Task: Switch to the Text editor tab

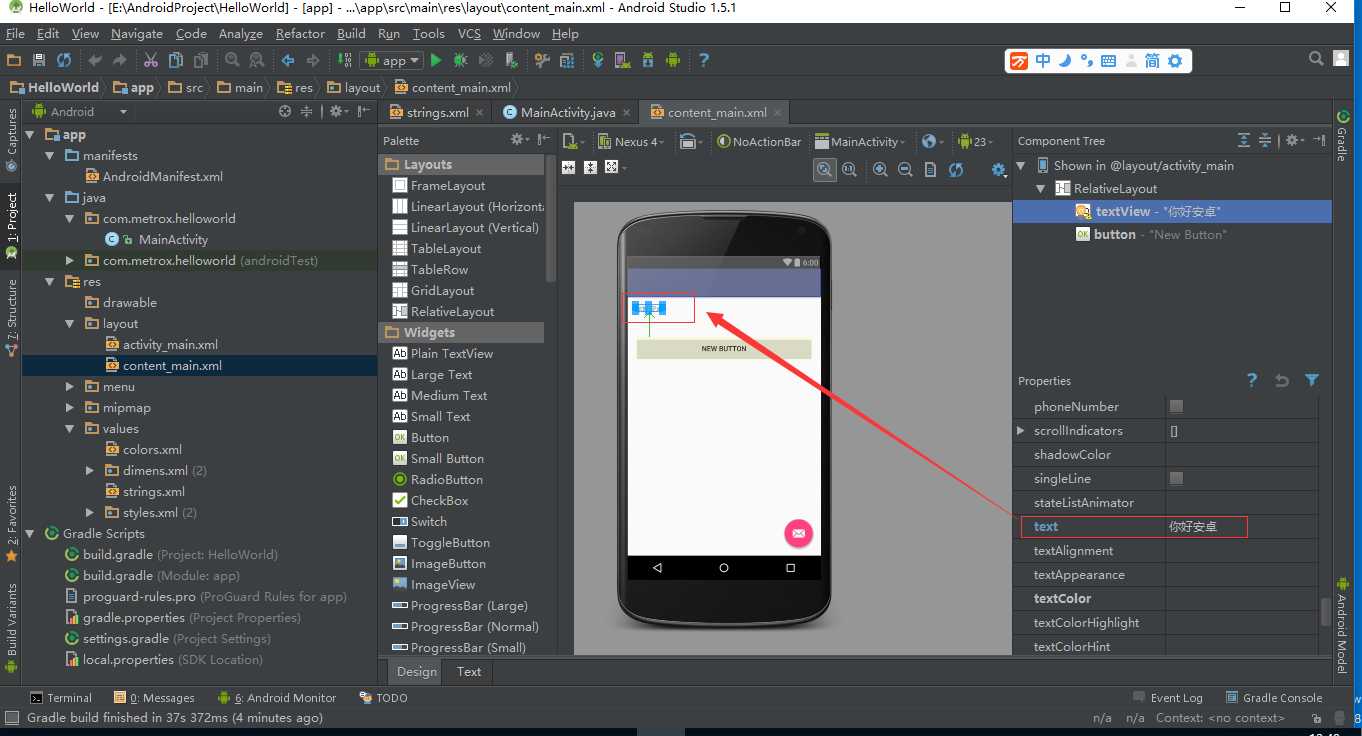Action: [469, 671]
